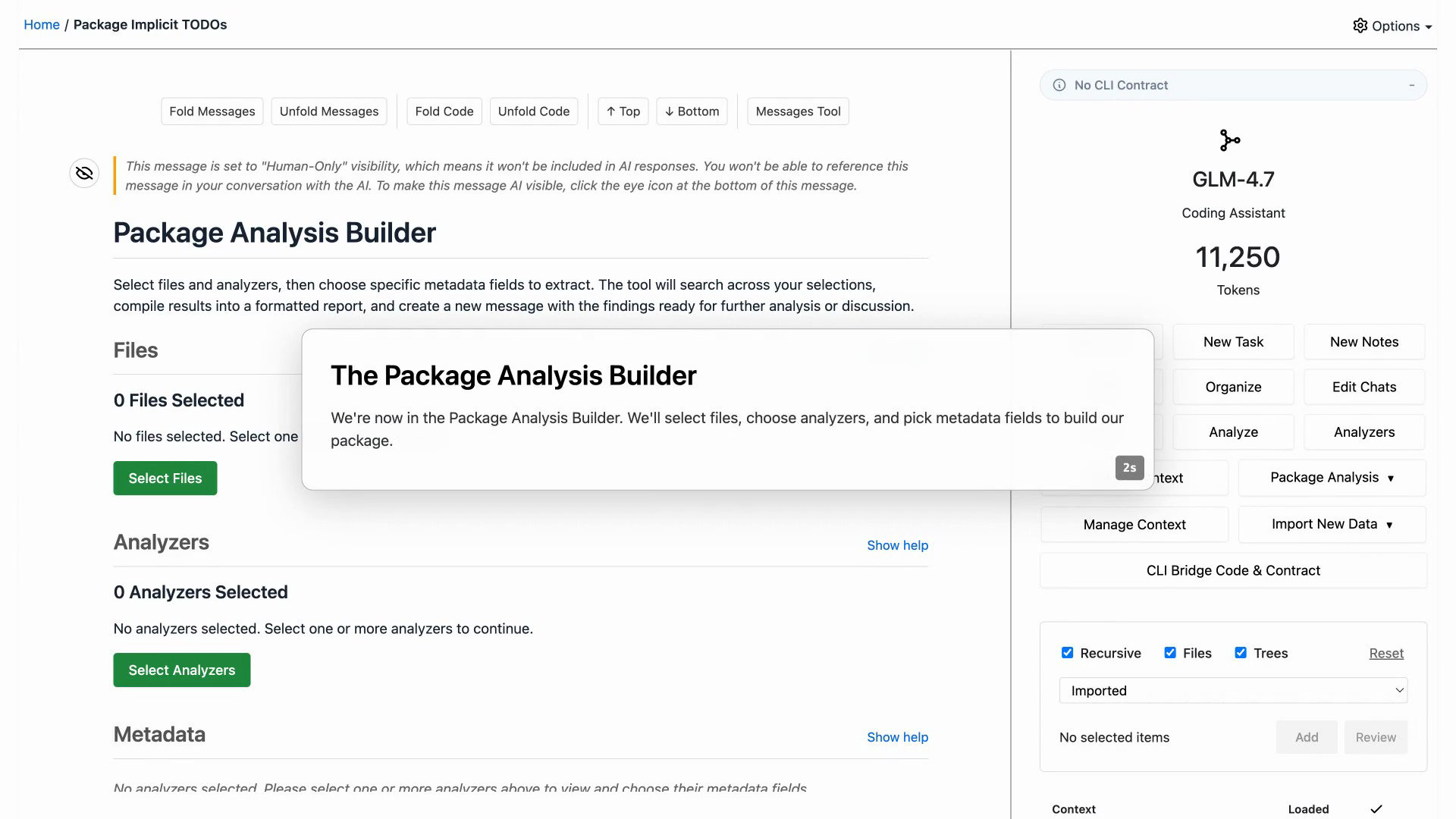
Task: Click New Task button
Action: (x=1234, y=342)
